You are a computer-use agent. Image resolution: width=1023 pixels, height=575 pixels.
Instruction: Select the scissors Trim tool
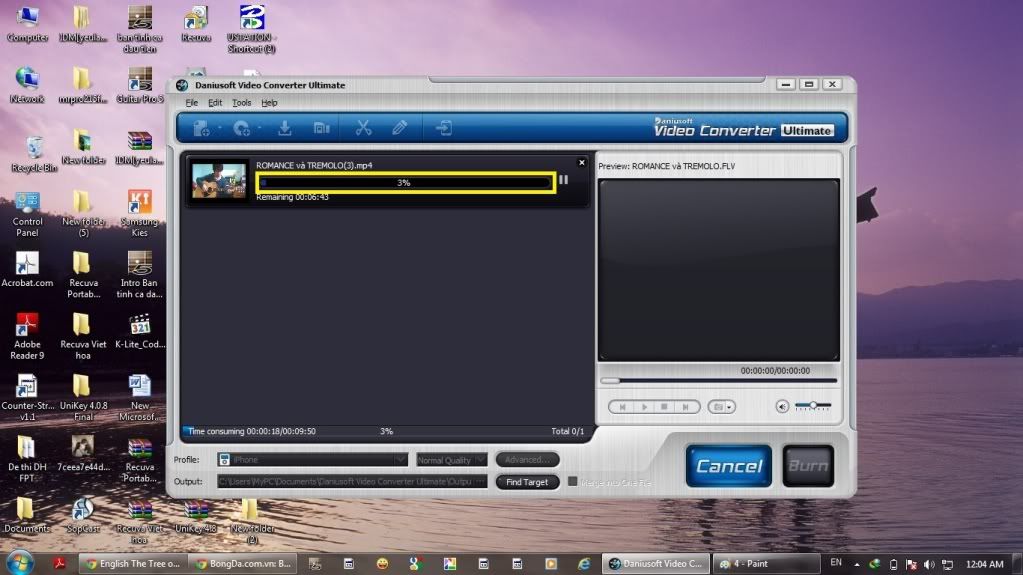363,128
